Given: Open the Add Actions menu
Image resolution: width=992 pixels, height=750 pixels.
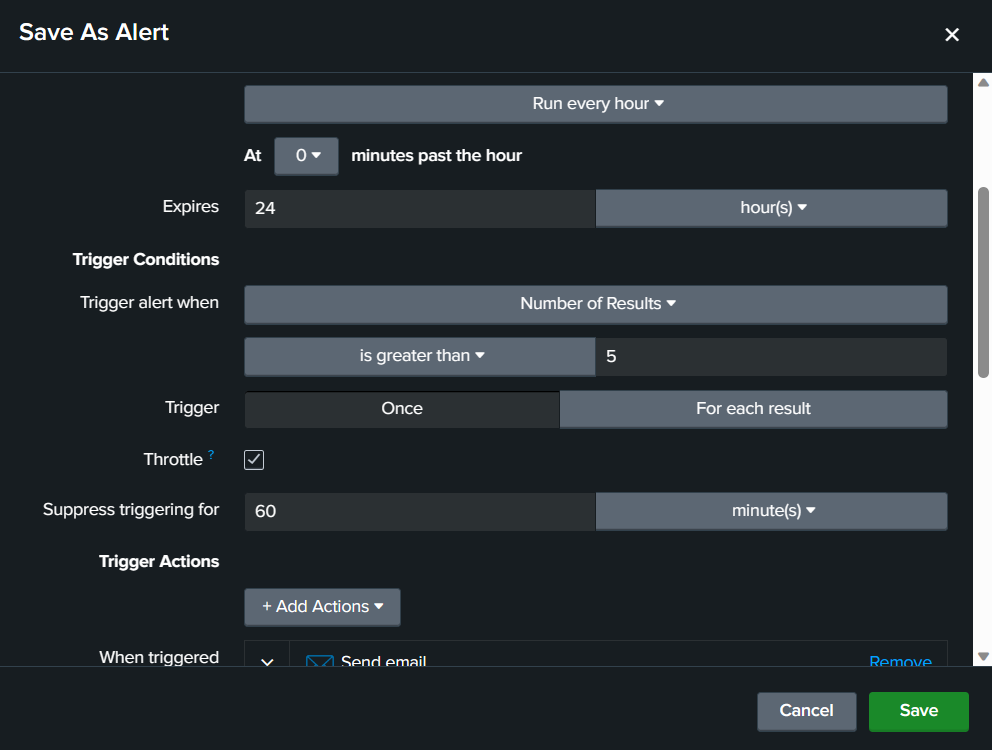Looking at the screenshot, I should pyautogui.click(x=322, y=607).
